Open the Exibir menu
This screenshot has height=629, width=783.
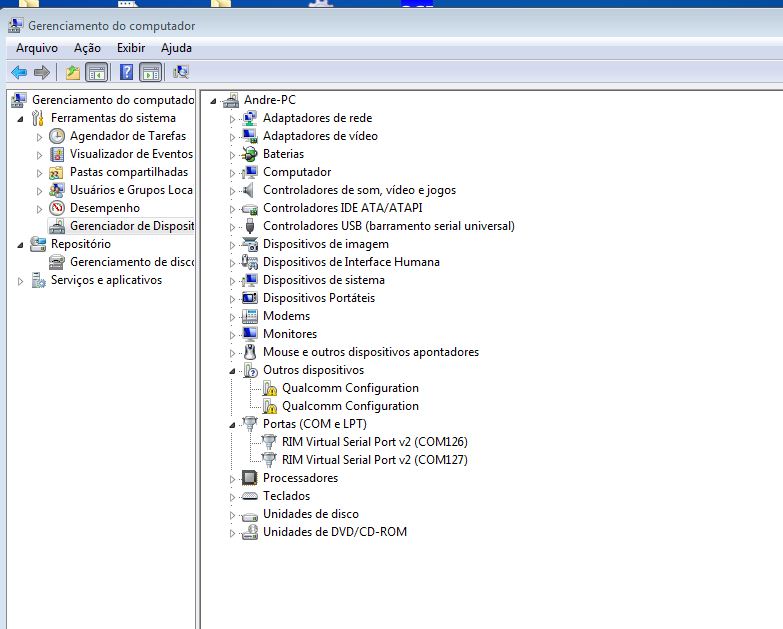coord(131,48)
